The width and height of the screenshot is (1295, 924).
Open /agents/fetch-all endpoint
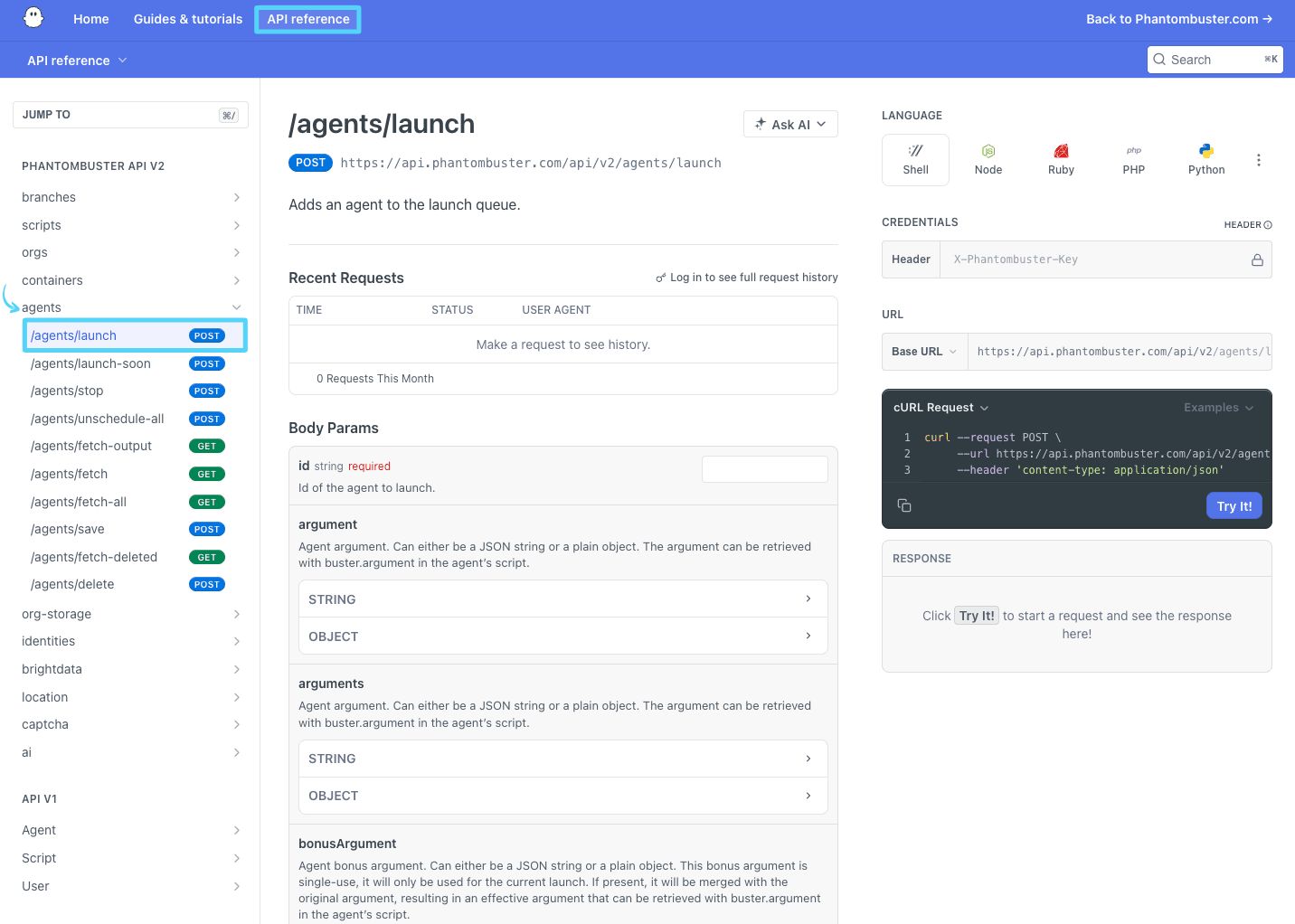(x=135, y=502)
